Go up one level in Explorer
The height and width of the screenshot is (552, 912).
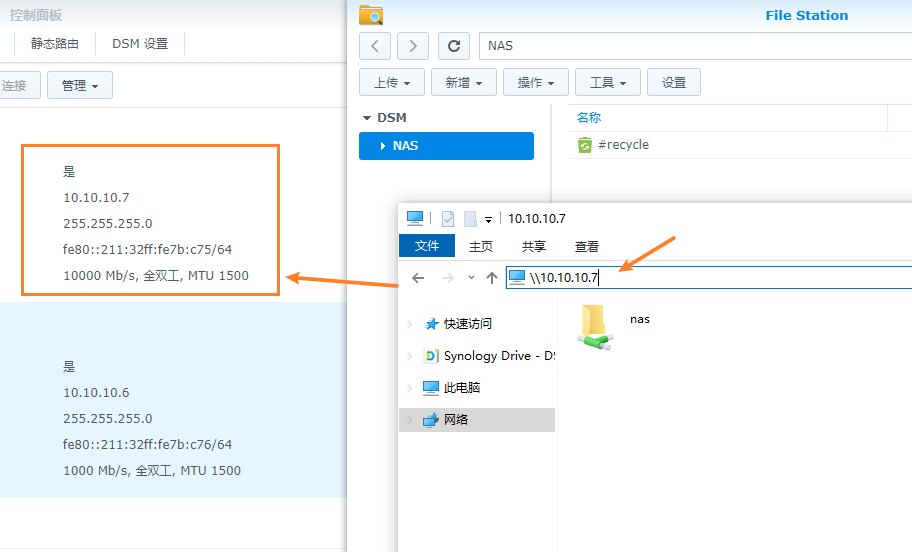click(492, 278)
